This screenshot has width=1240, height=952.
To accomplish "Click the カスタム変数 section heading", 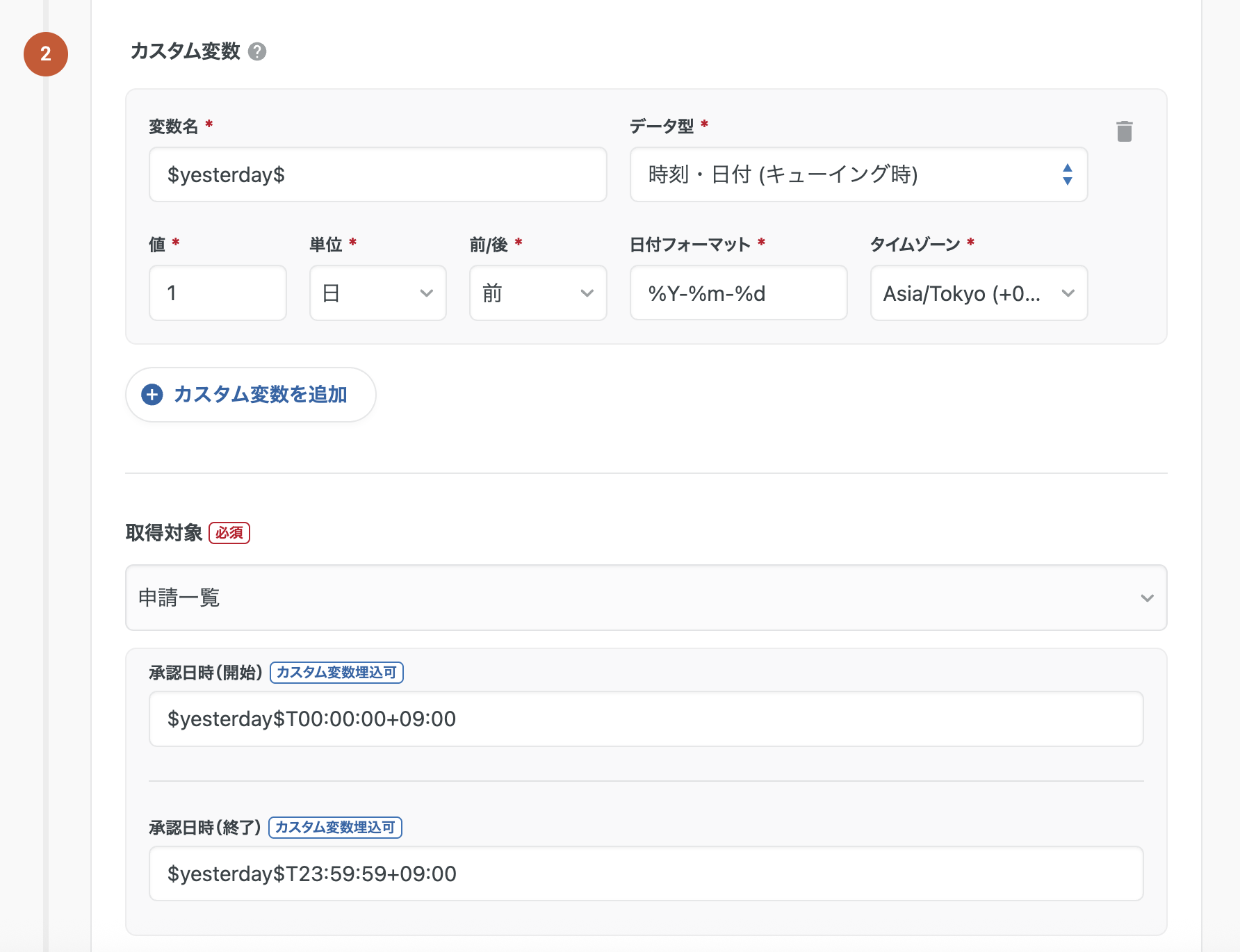I will point(185,51).
